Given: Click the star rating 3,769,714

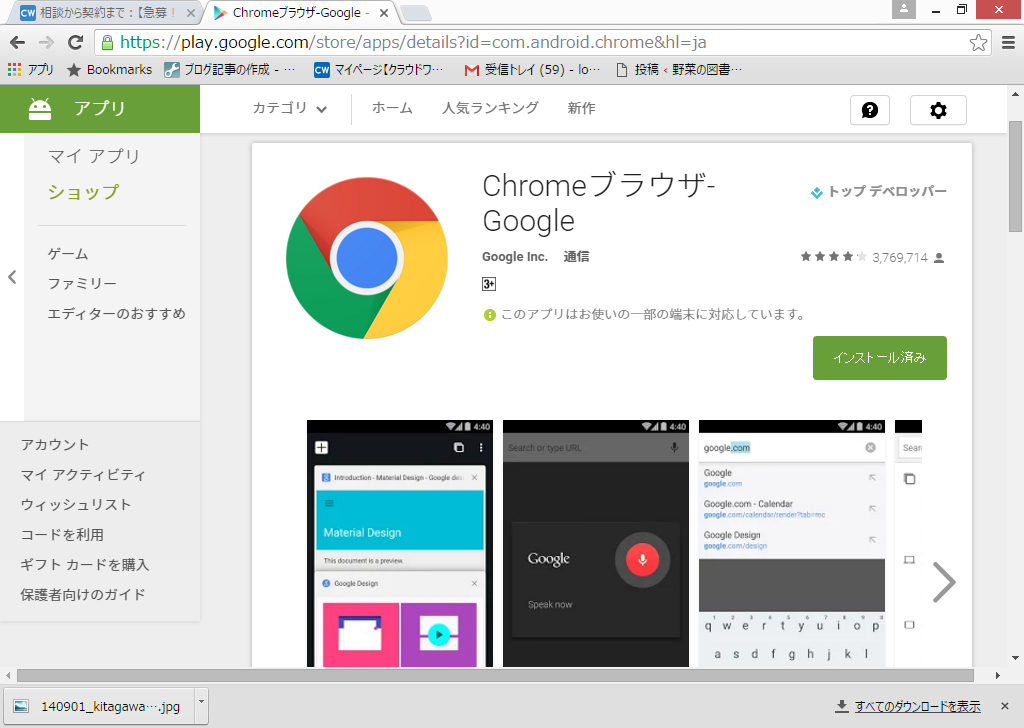Looking at the screenshot, I should (x=872, y=257).
